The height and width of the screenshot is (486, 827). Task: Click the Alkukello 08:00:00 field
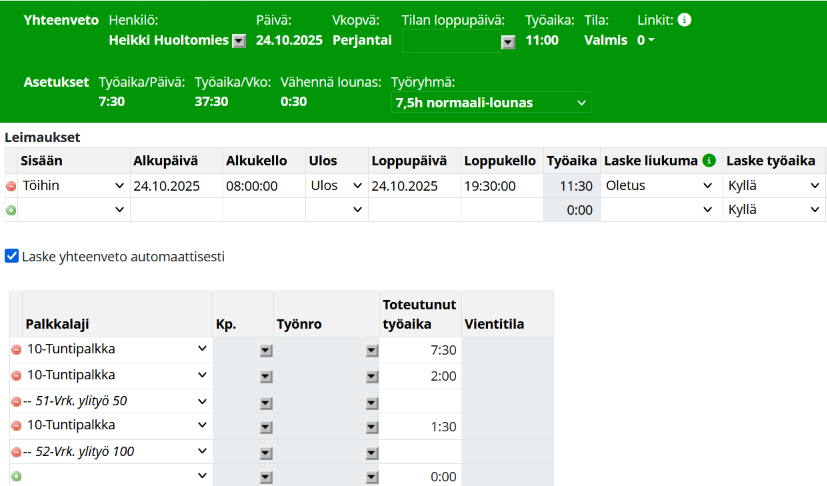[263, 186]
